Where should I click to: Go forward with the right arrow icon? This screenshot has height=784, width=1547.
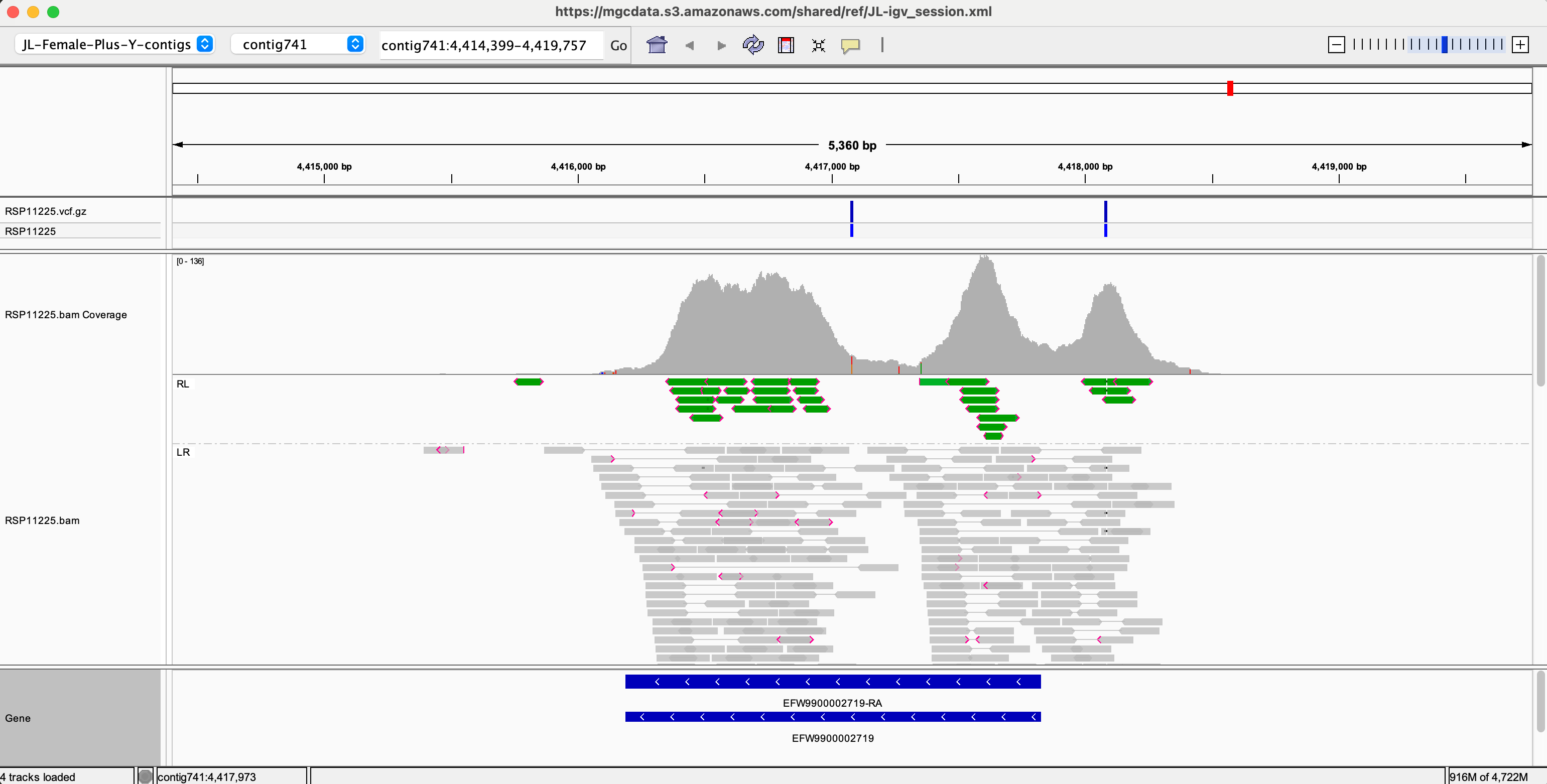coord(721,45)
